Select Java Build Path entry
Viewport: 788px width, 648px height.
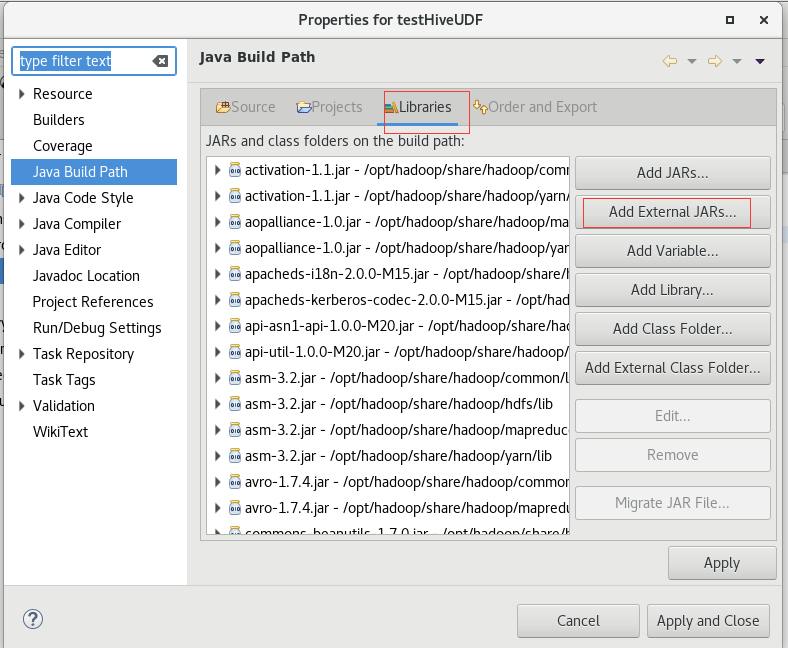(94, 172)
